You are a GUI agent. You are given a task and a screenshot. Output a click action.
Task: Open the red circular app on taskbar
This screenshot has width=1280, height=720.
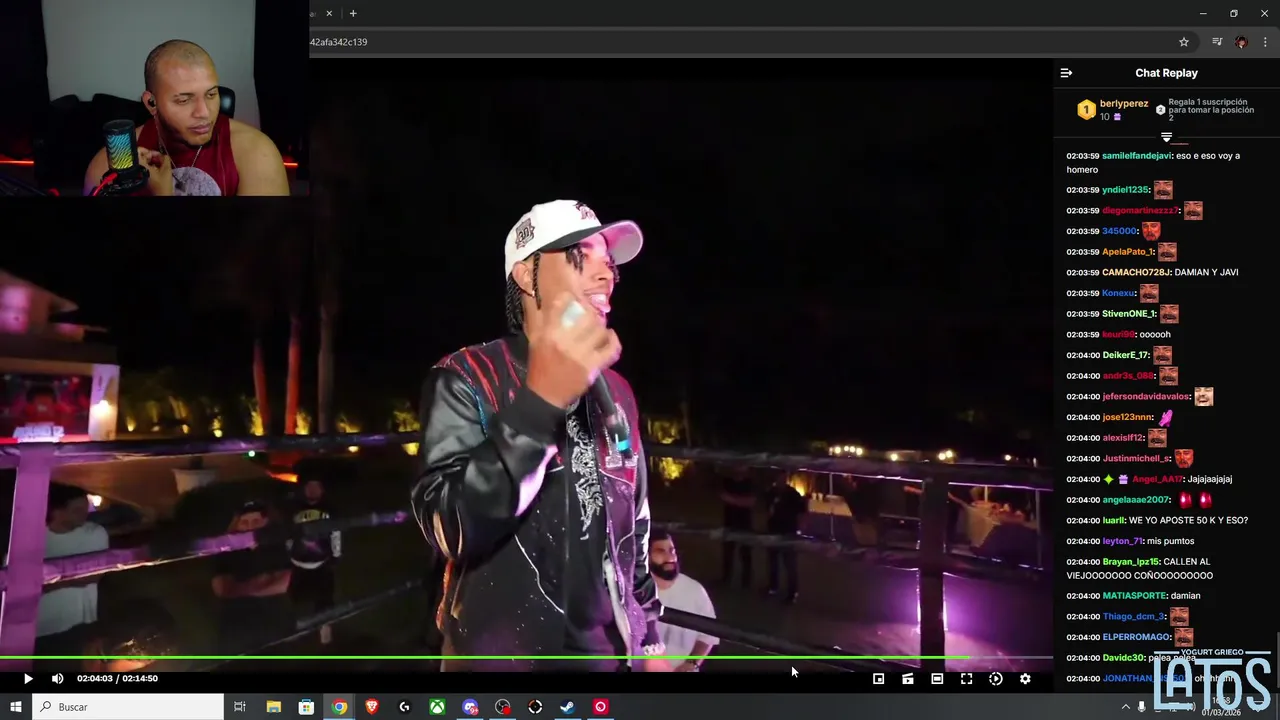pos(600,707)
